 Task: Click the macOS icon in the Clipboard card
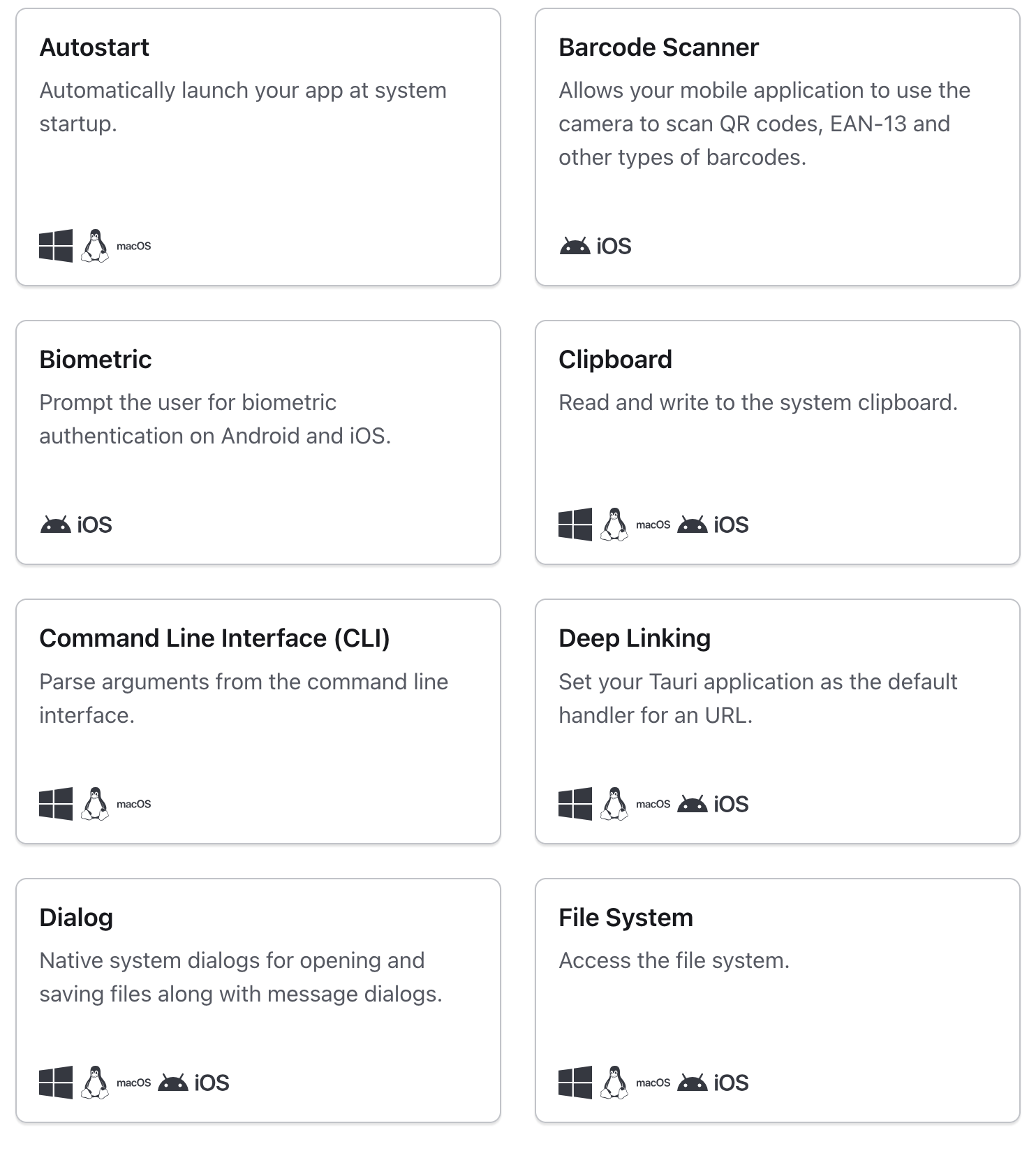coord(653,525)
